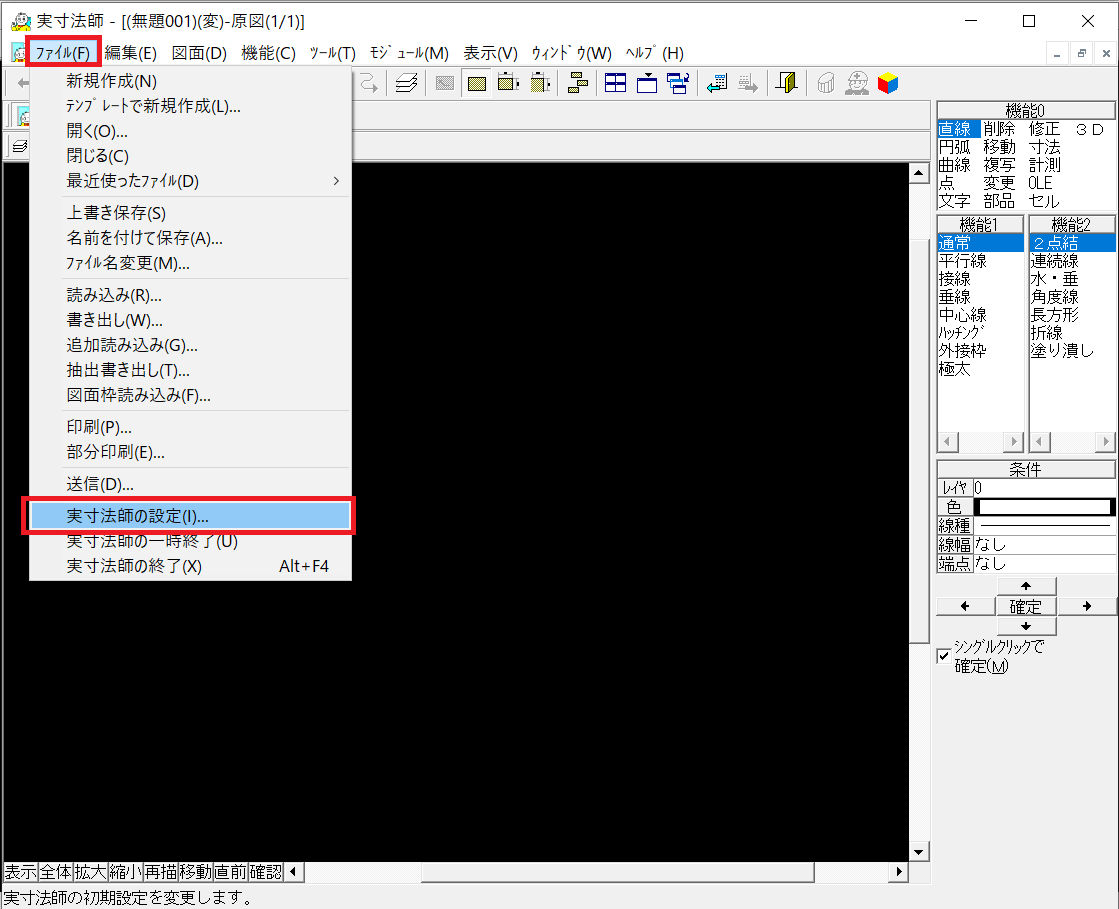This screenshot has height=909, width=1119.
Task: Click the calculator with blue arrow icon
Action: 716,84
